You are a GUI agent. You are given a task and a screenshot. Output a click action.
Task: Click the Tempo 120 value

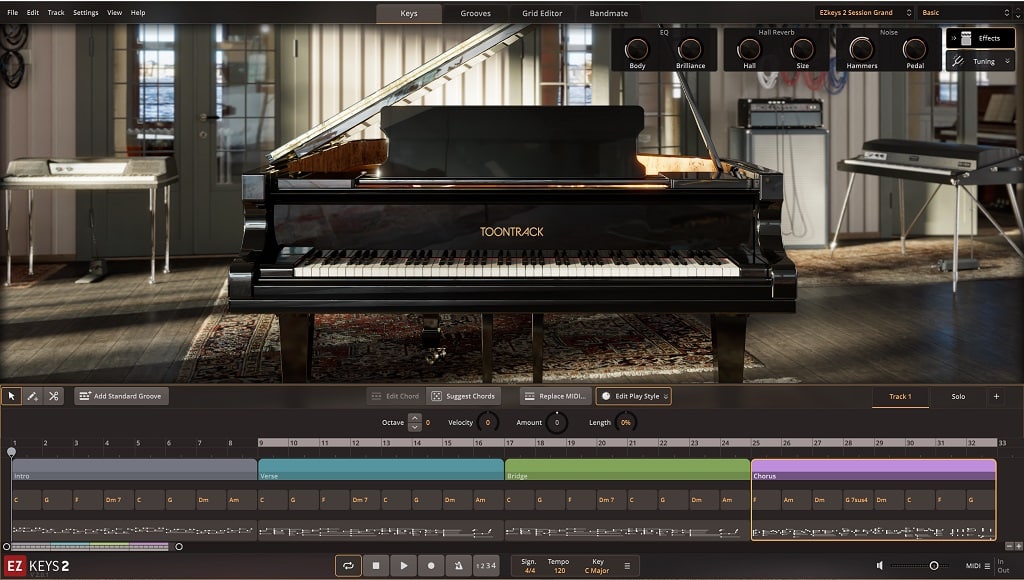point(559,570)
